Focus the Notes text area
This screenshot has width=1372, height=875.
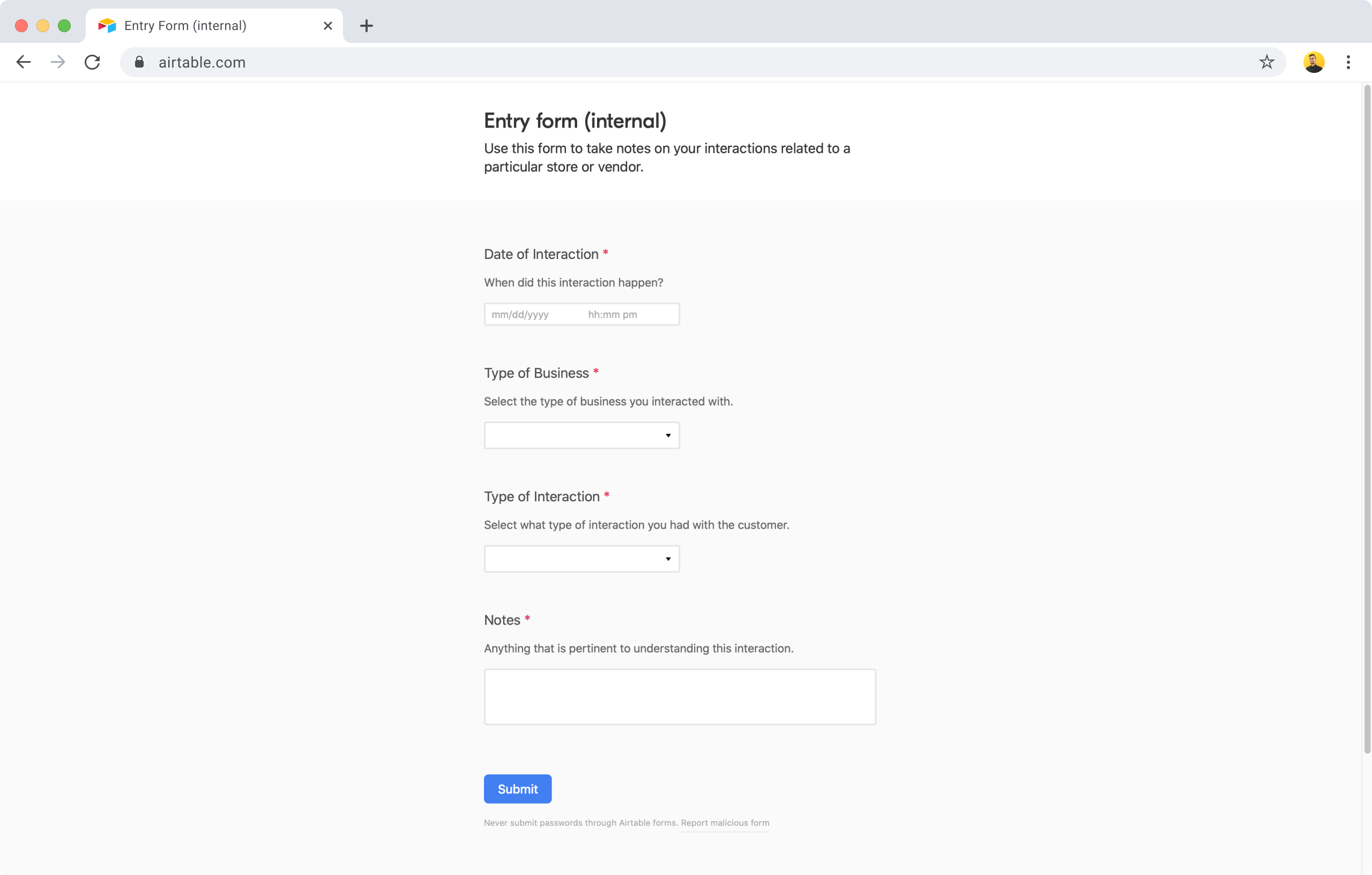(679, 696)
